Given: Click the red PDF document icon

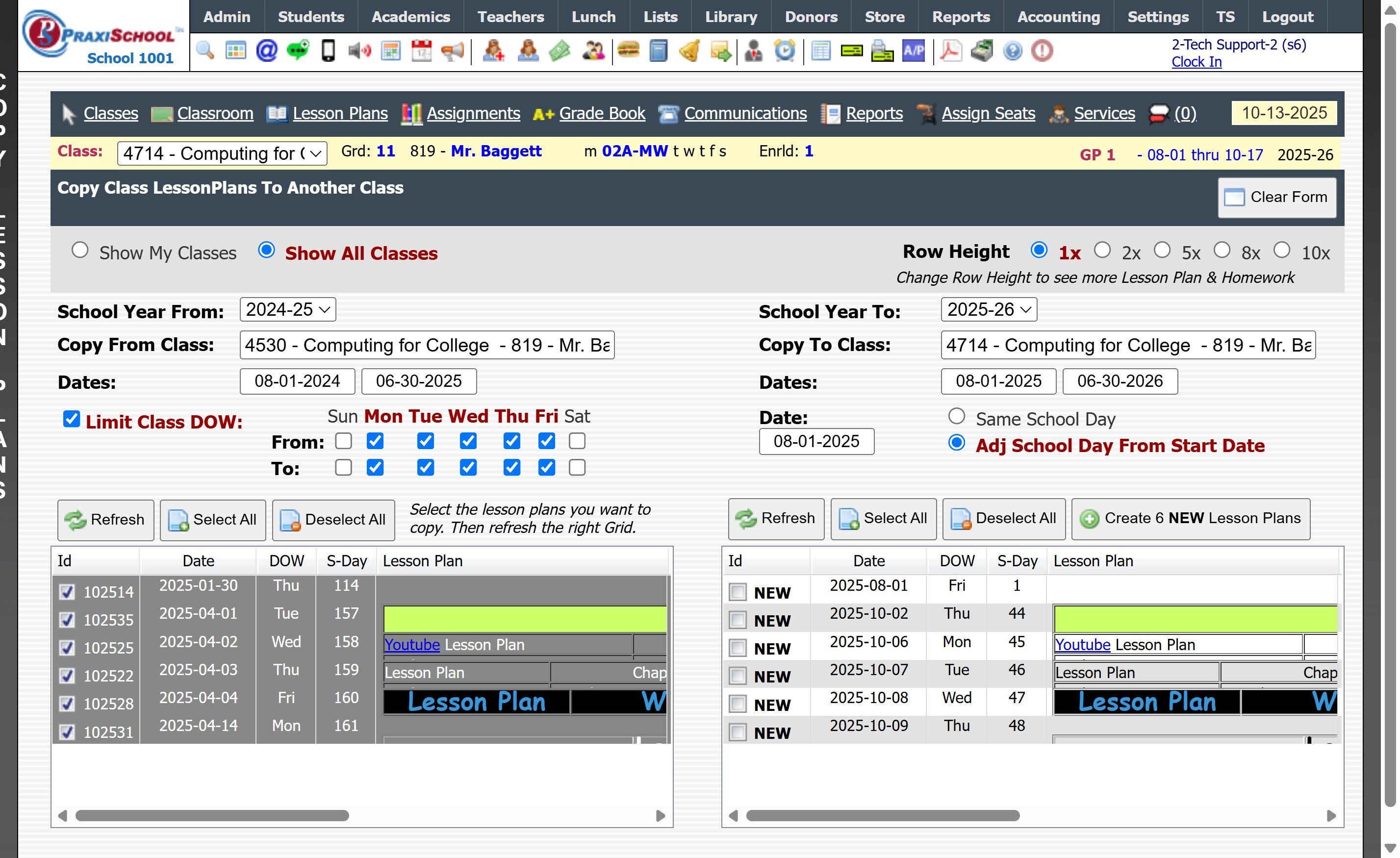Looking at the screenshot, I should (x=950, y=51).
